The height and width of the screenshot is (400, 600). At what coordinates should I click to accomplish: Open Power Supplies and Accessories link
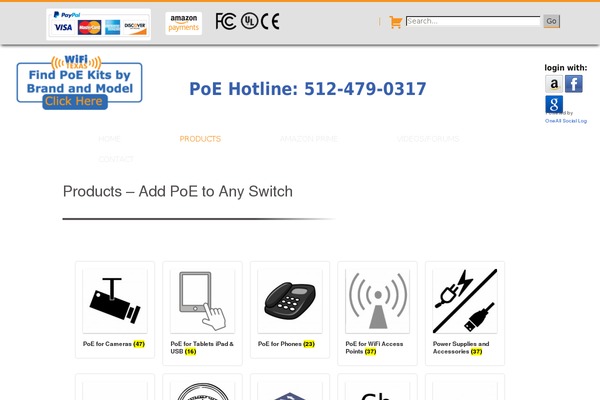461,348
